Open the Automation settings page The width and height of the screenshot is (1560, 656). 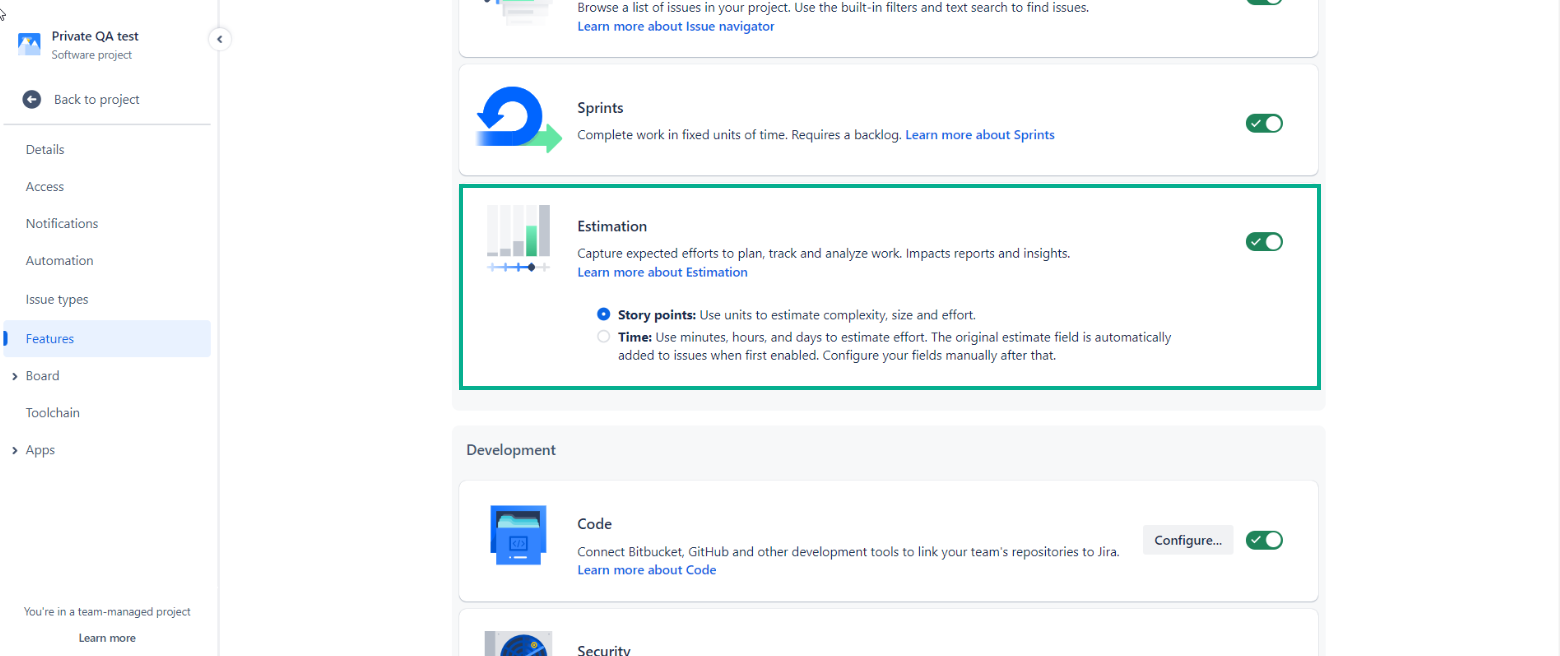(x=59, y=261)
